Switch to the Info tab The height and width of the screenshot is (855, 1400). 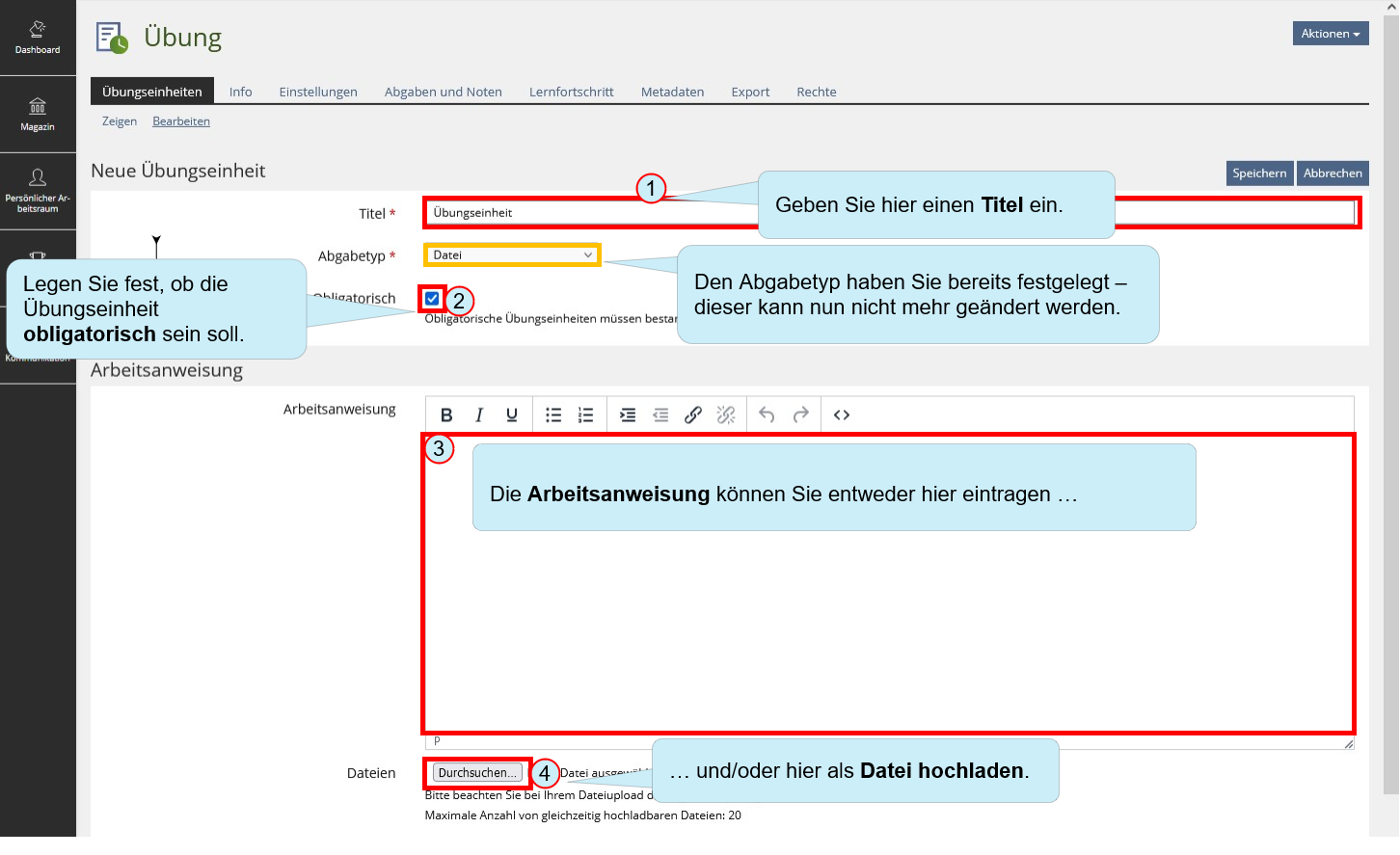241,92
